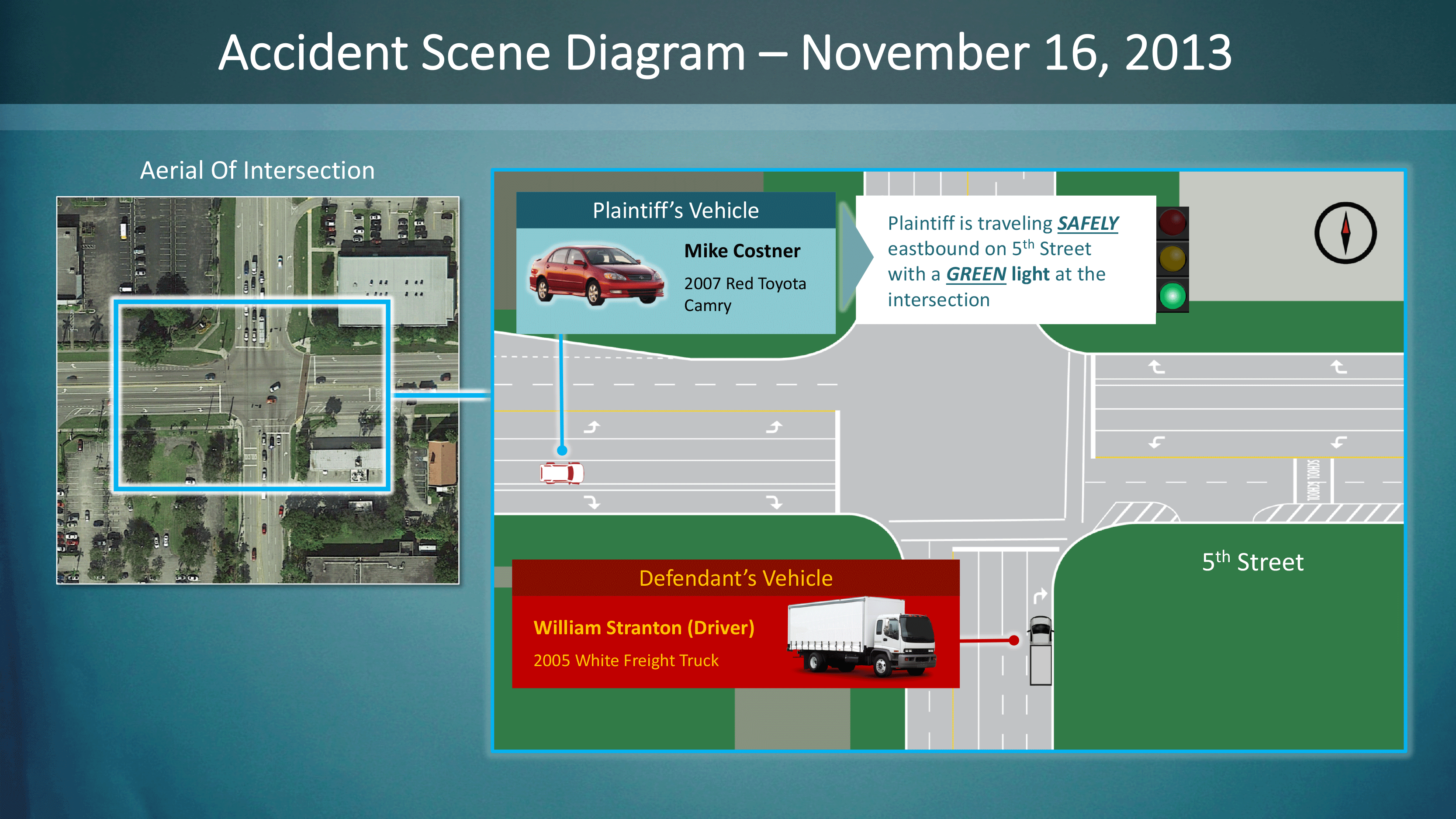Click the blue endpoint dot above the red car
The image size is (1456, 819).
tap(562, 450)
